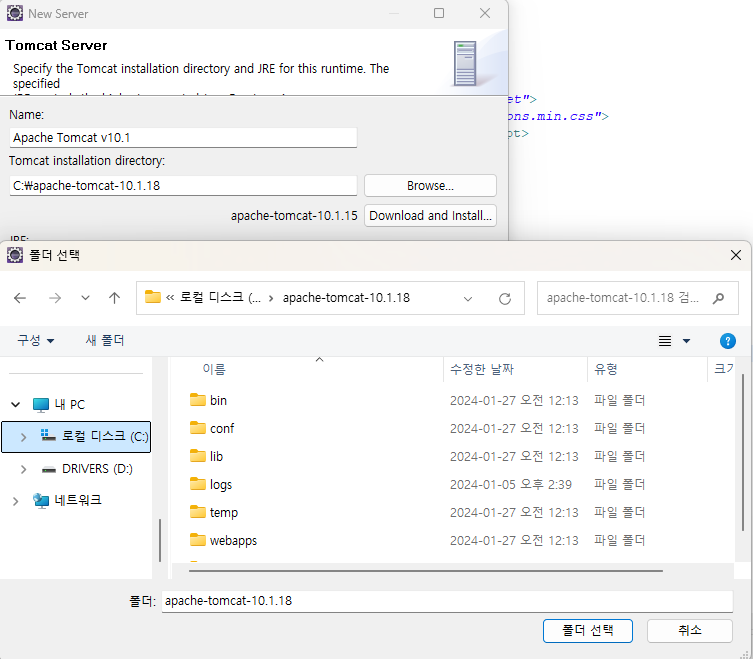The height and width of the screenshot is (659, 753).
Task: Select 내 PC in the navigation tree
Action: [70, 404]
